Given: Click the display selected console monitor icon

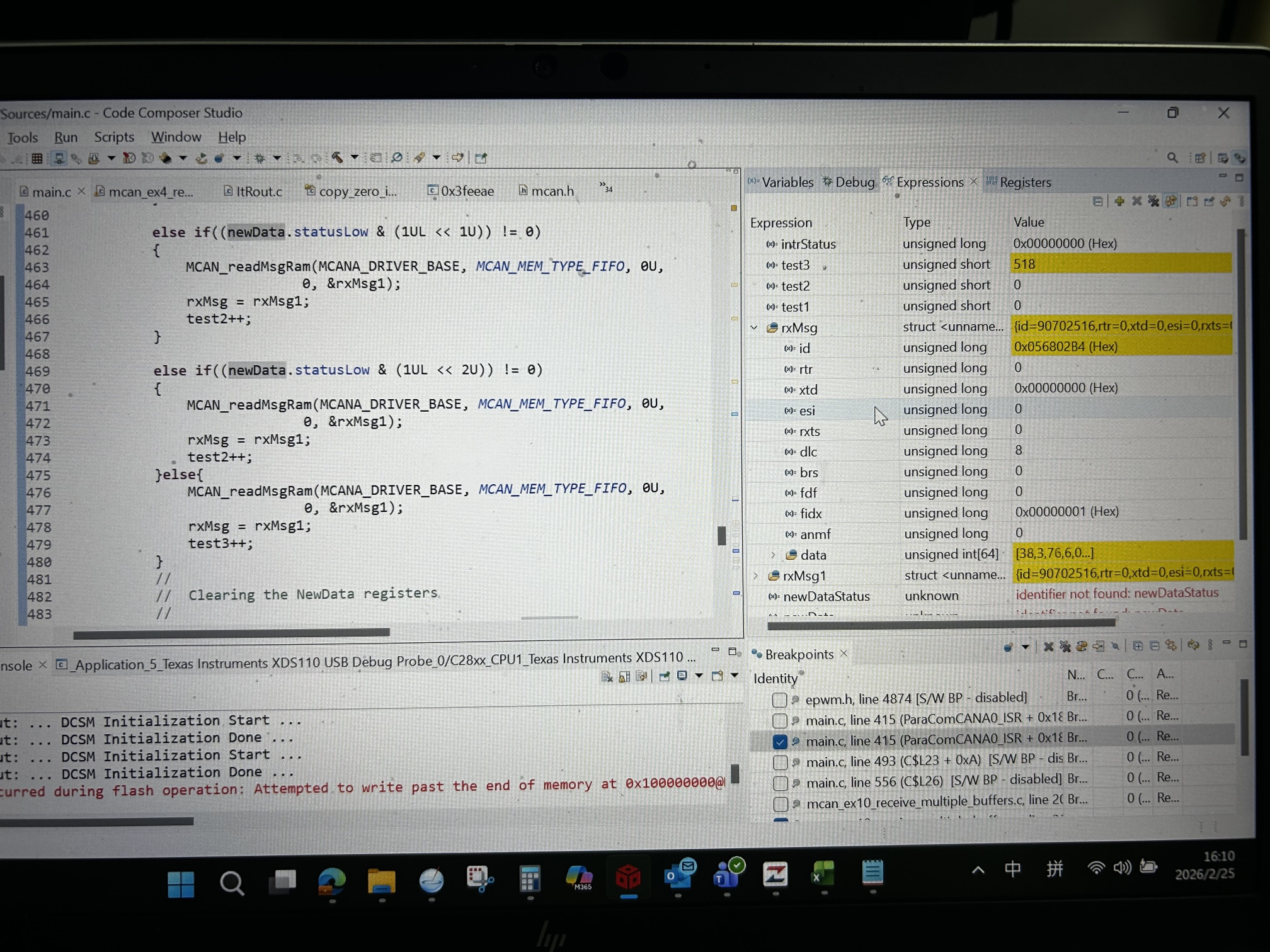Looking at the screenshot, I should [682, 676].
